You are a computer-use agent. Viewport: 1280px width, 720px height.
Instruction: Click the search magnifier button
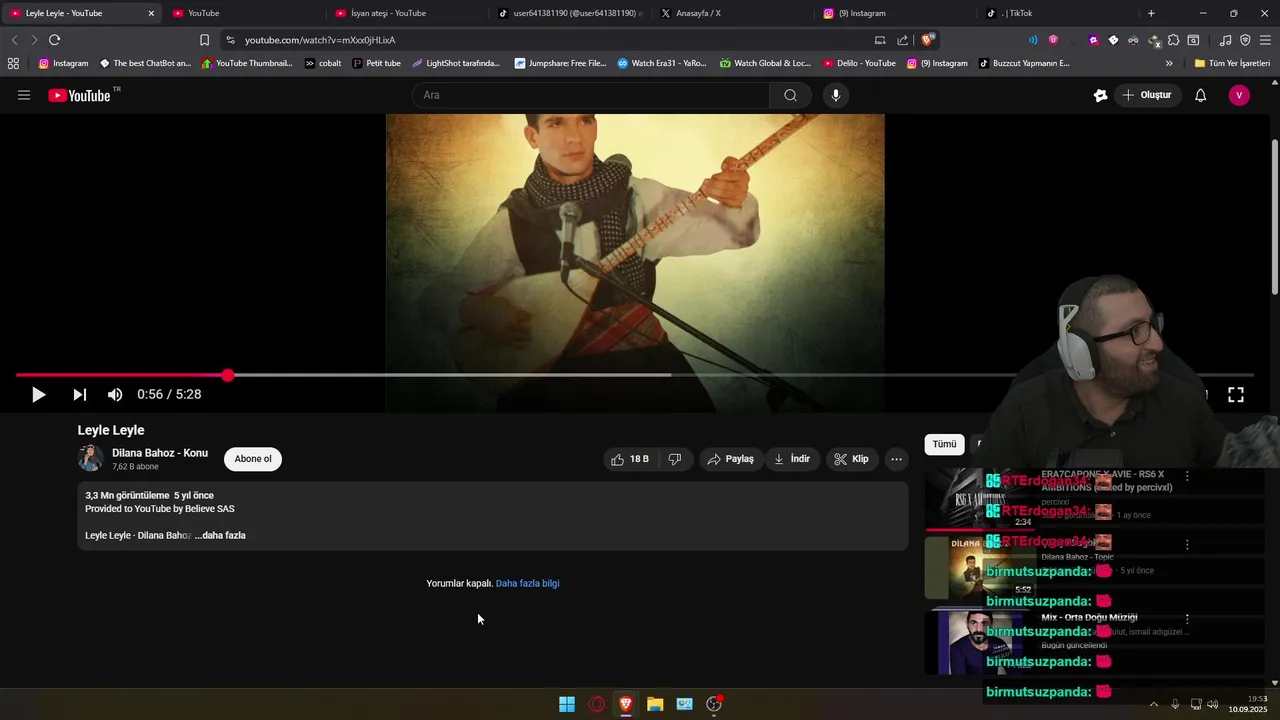(790, 95)
